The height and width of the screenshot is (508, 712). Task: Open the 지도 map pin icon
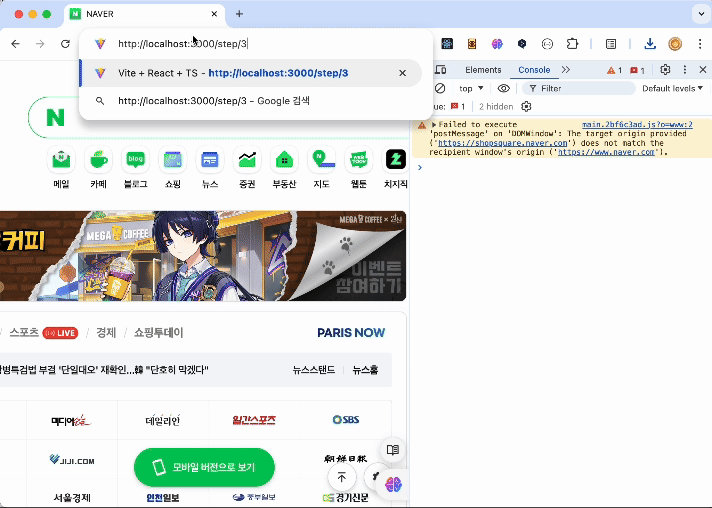321,160
